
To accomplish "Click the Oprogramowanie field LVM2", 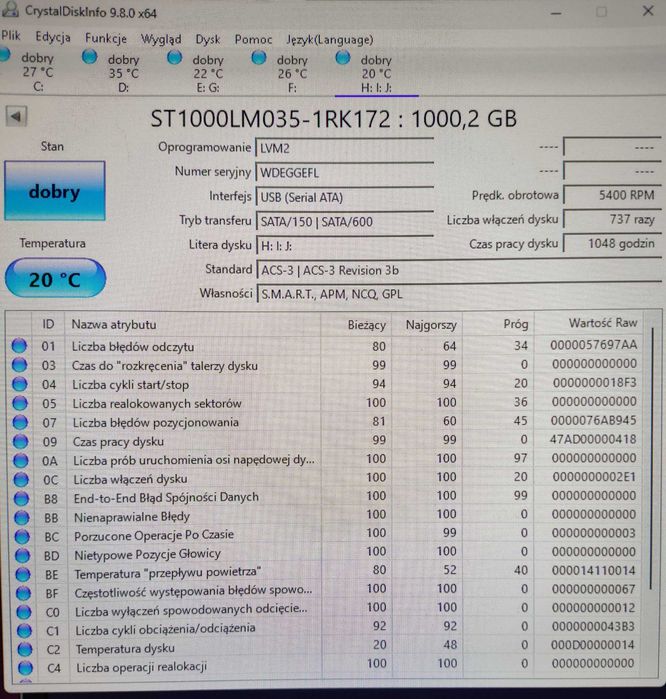I will pyautogui.click(x=345, y=148).
